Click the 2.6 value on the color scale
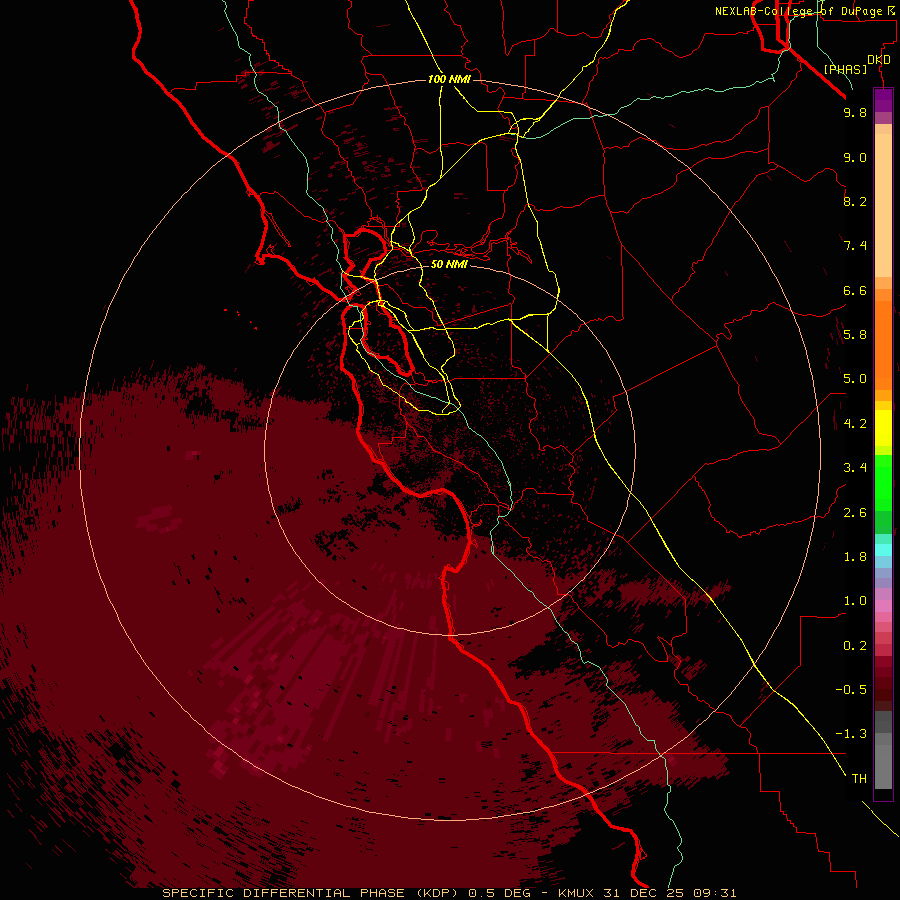900x900 pixels. click(x=855, y=513)
